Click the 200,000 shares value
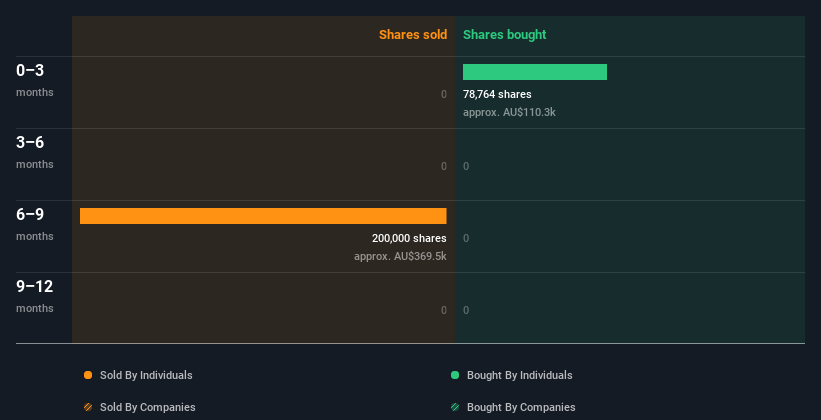The image size is (821, 420). pyautogui.click(x=409, y=238)
